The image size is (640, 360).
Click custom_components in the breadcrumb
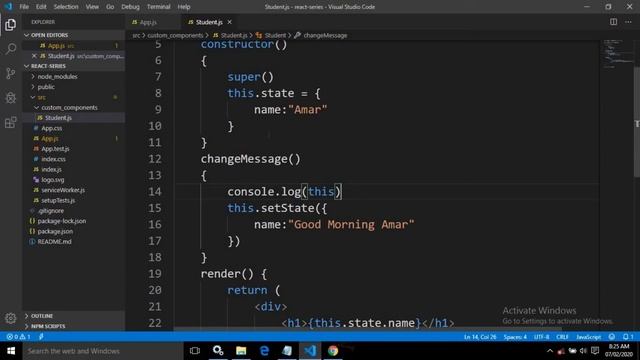[175, 36]
